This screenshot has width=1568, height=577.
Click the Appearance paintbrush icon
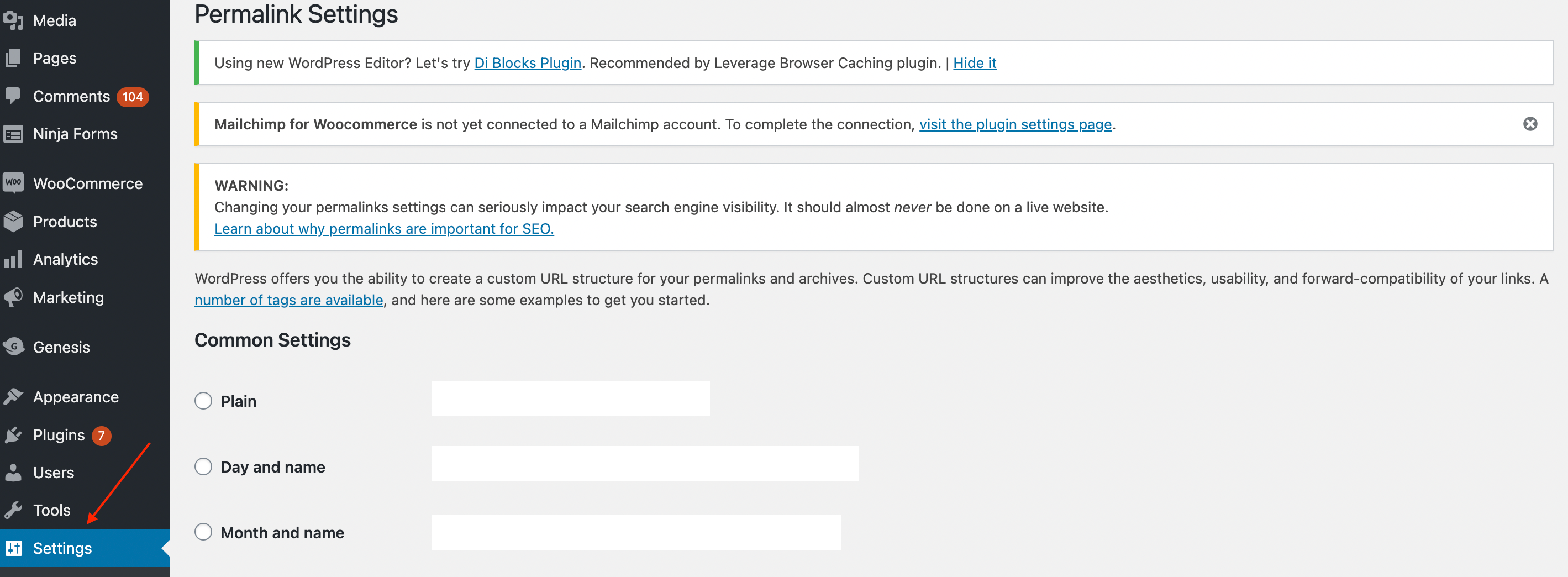13,397
